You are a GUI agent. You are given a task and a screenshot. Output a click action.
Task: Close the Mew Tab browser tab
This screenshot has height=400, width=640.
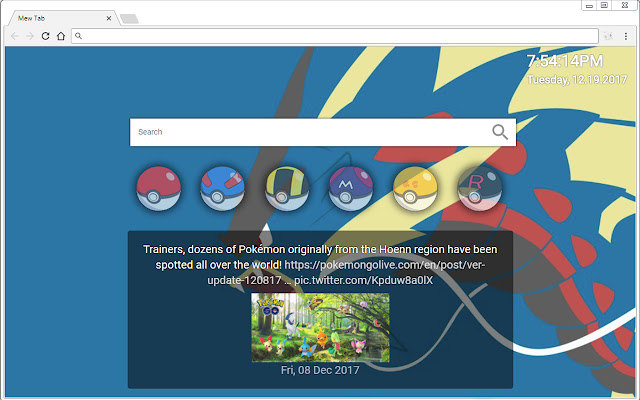pos(109,18)
